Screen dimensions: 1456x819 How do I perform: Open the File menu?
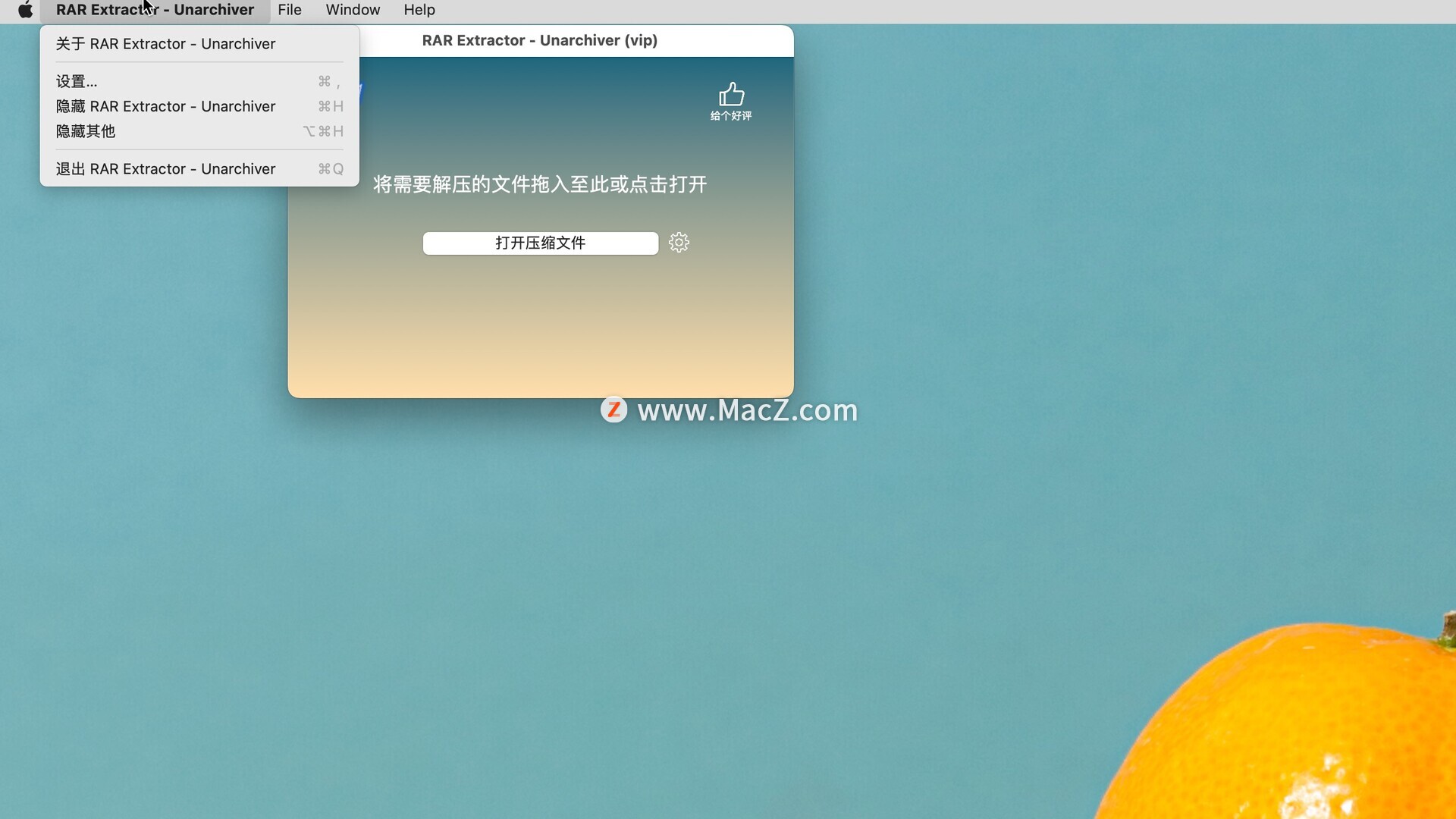pos(290,10)
